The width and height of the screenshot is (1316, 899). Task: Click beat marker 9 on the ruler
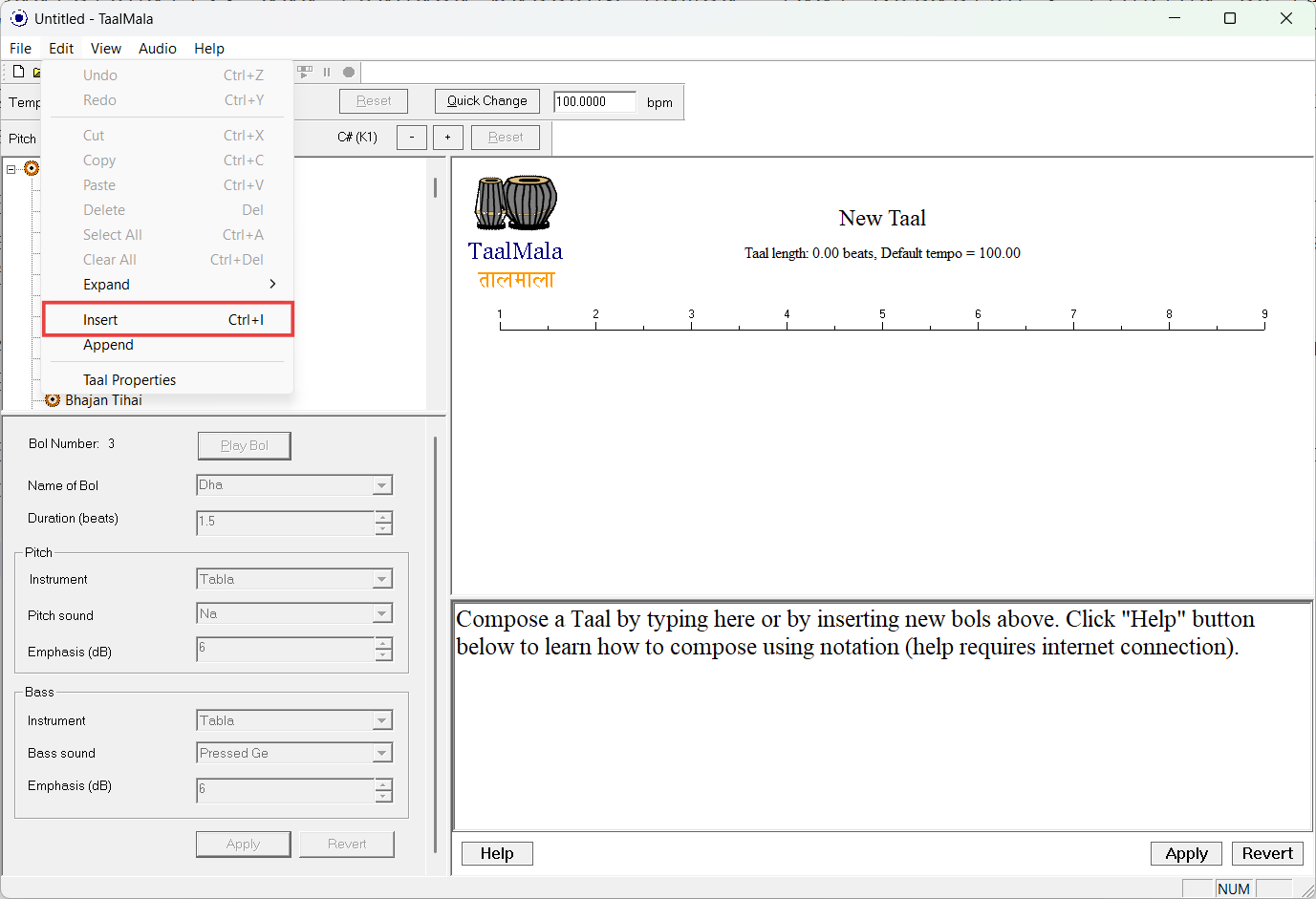coord(1264,313)
